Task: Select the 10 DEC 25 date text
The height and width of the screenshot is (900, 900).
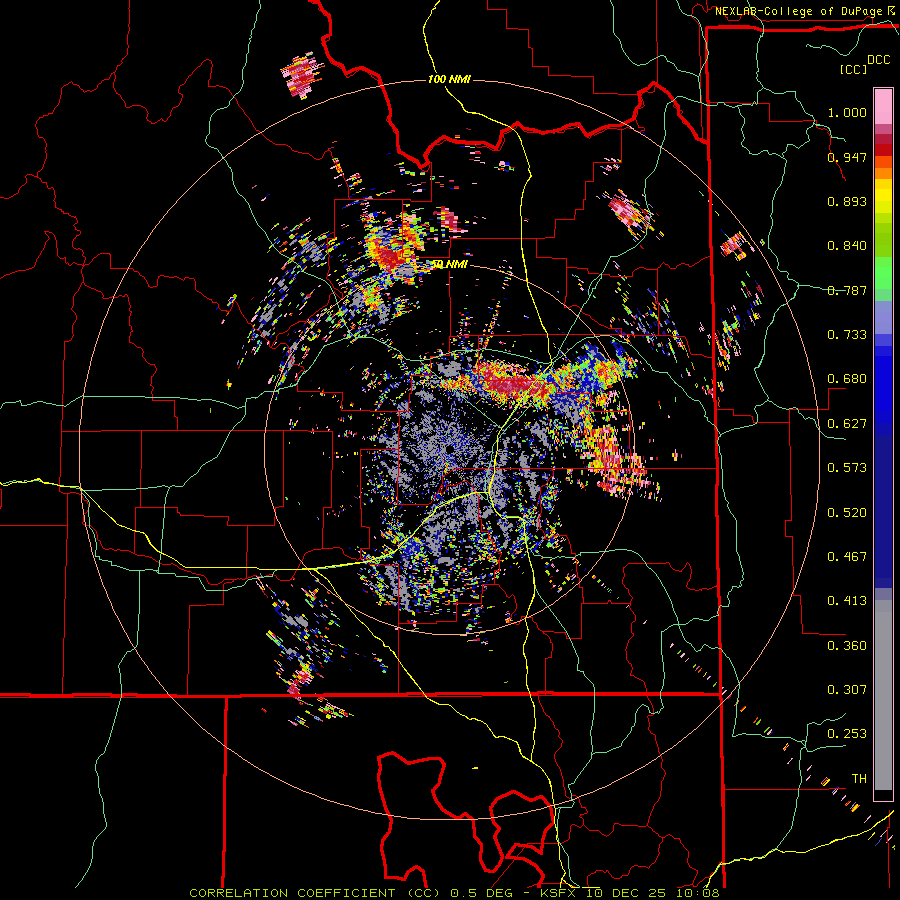Action: (626, 893)
